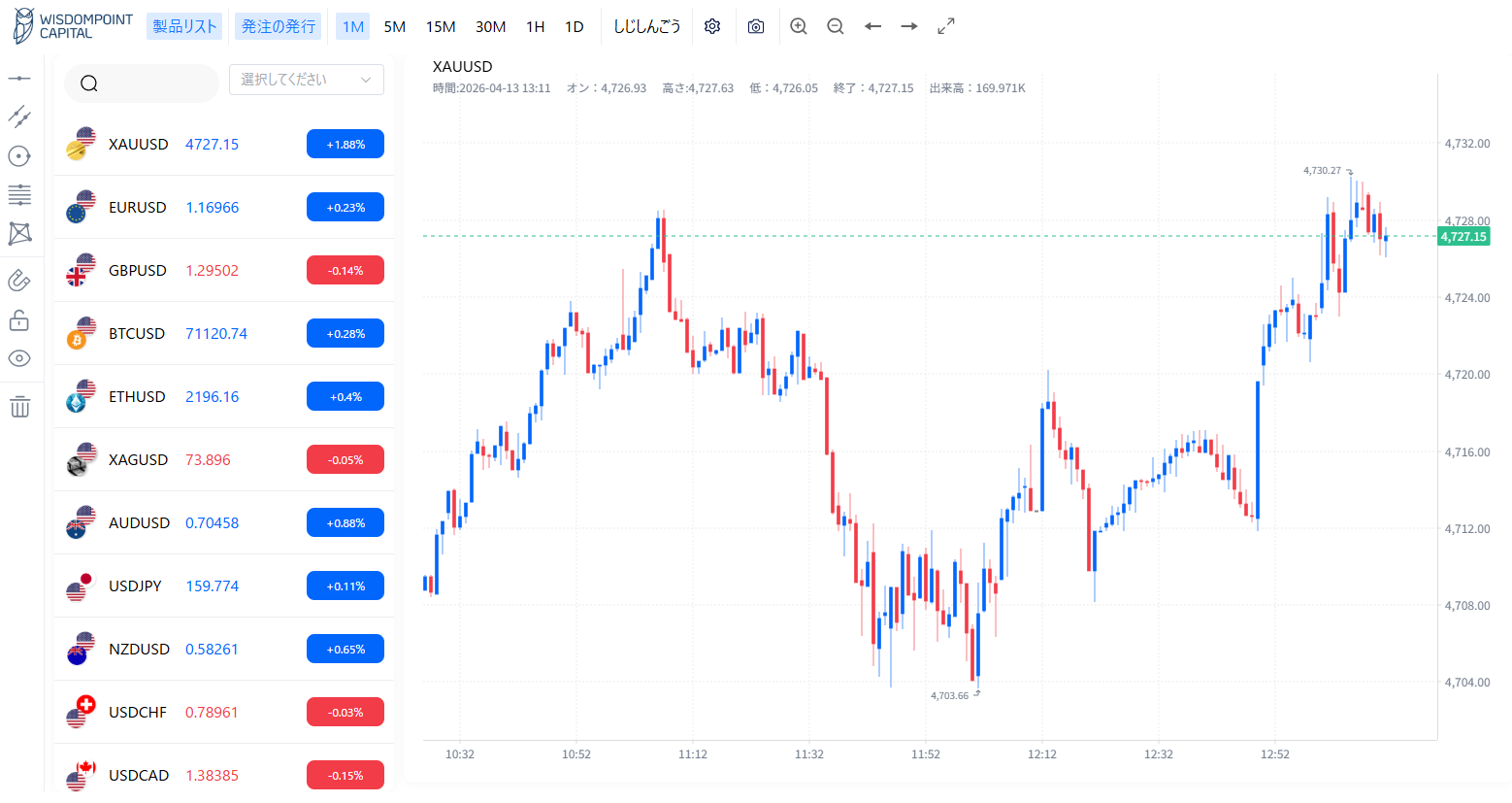Open the 発注の発行 order panel
This screenshot has width=1512, height=803.
pos(278,26)
